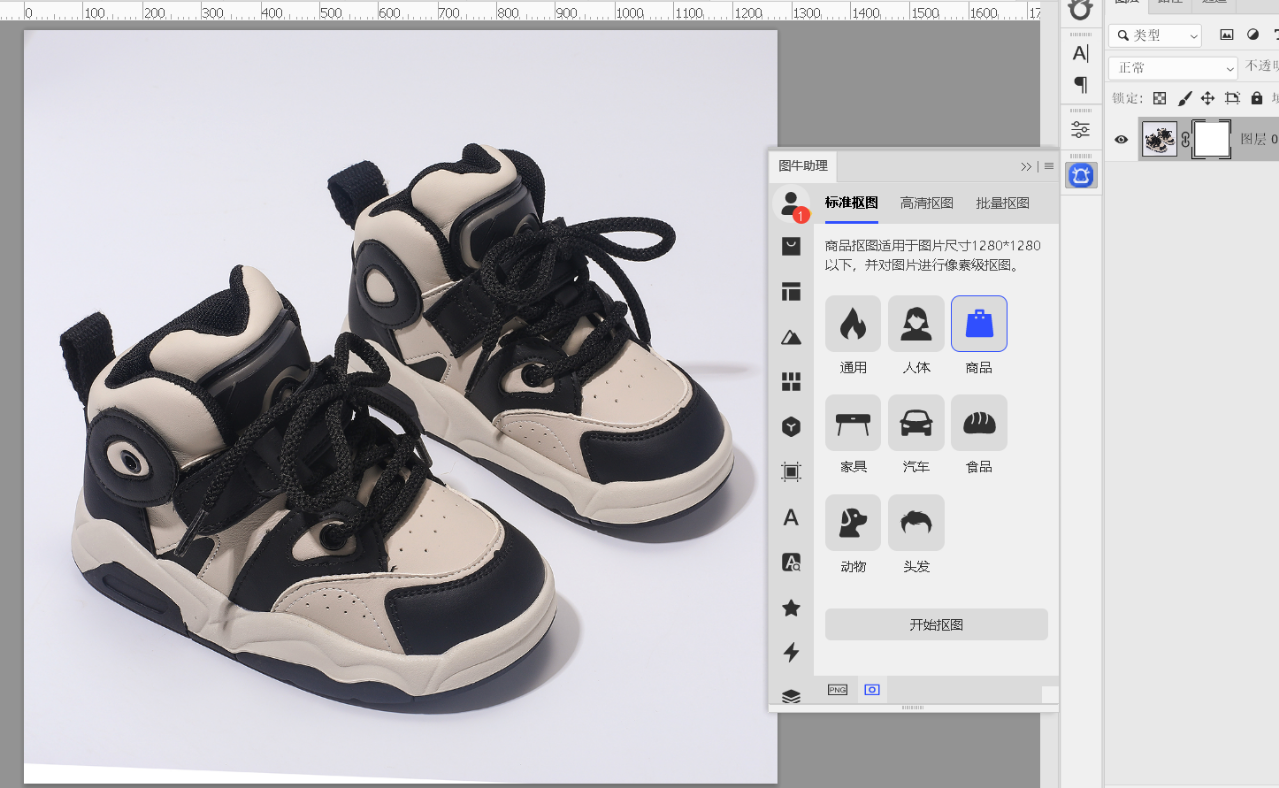Select the 食品 bread cutout category
Viewport: 1279px width, 788px height.
[979, 422]
